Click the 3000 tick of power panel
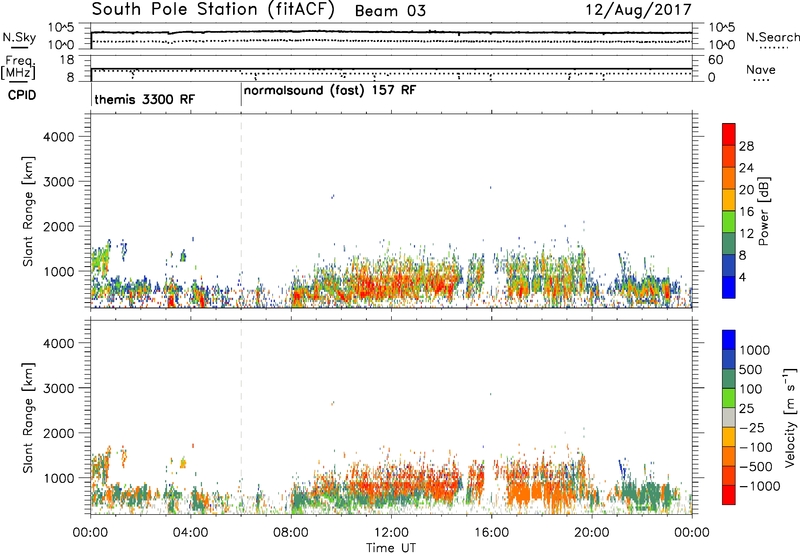The image size is (800, 554). pos(58,182)
